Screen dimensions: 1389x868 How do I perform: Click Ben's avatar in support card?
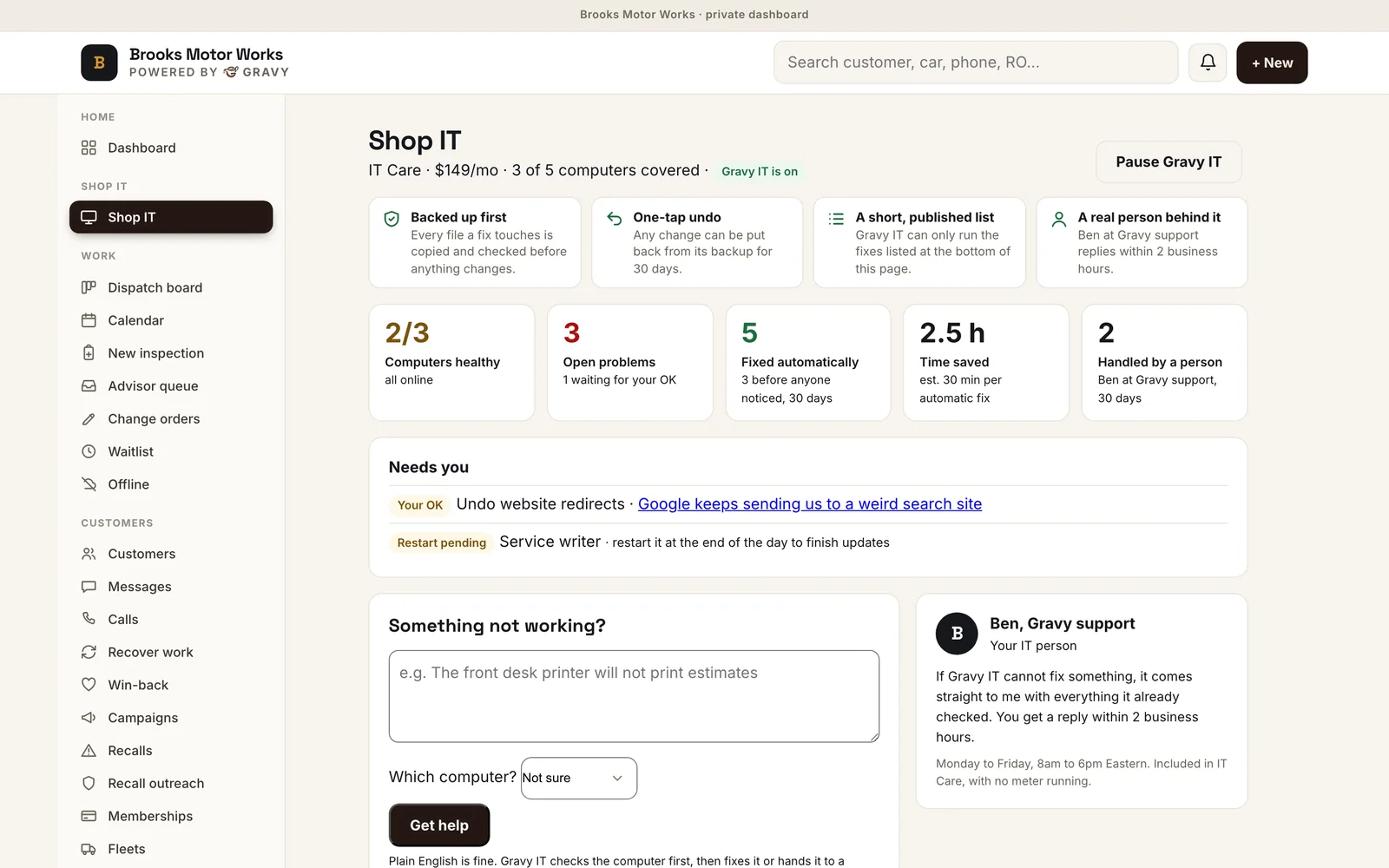tap(957, 634)
